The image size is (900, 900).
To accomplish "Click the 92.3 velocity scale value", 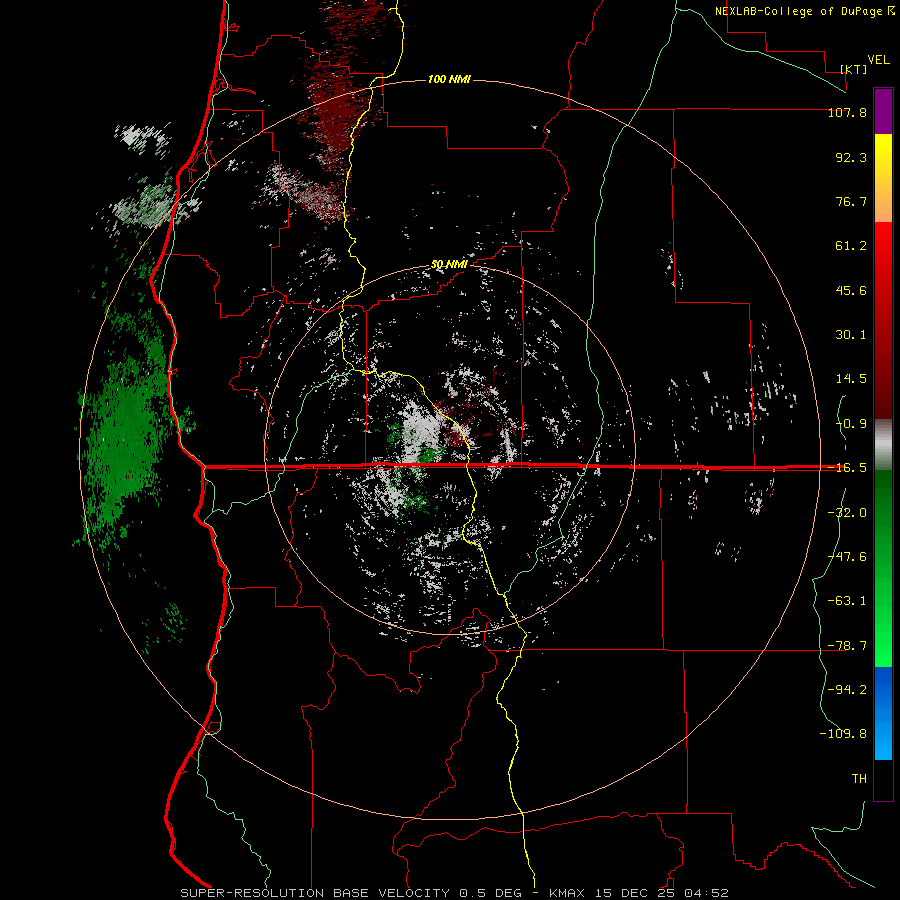I will point(851,157).
